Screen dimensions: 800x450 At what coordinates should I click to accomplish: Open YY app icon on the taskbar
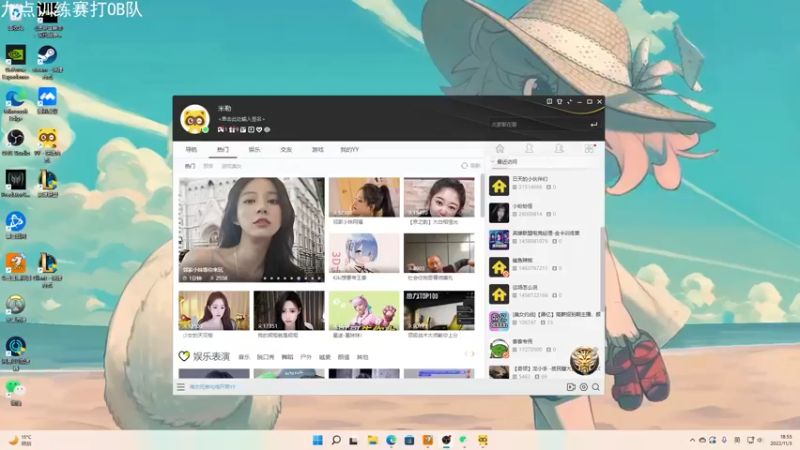(483, 440)
